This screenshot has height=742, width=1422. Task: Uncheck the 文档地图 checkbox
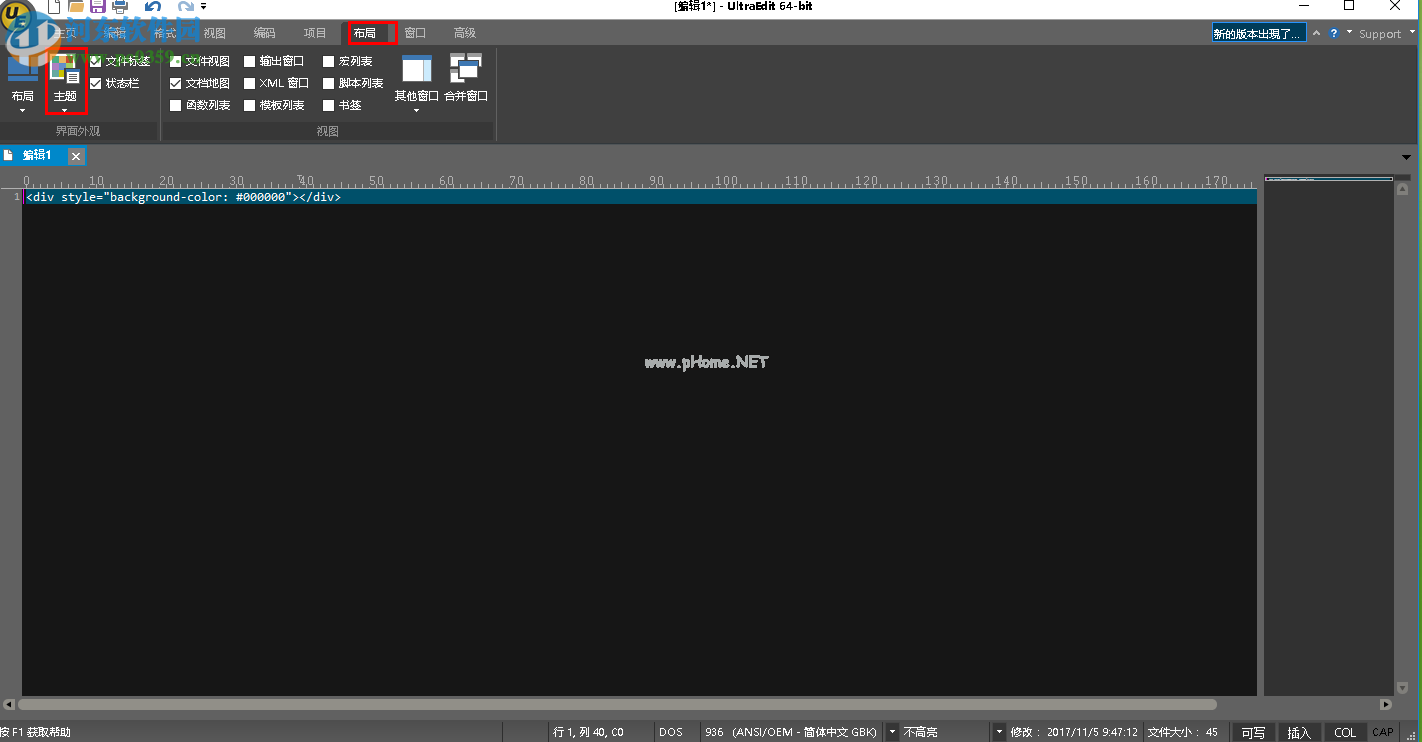tap(176, 83)
